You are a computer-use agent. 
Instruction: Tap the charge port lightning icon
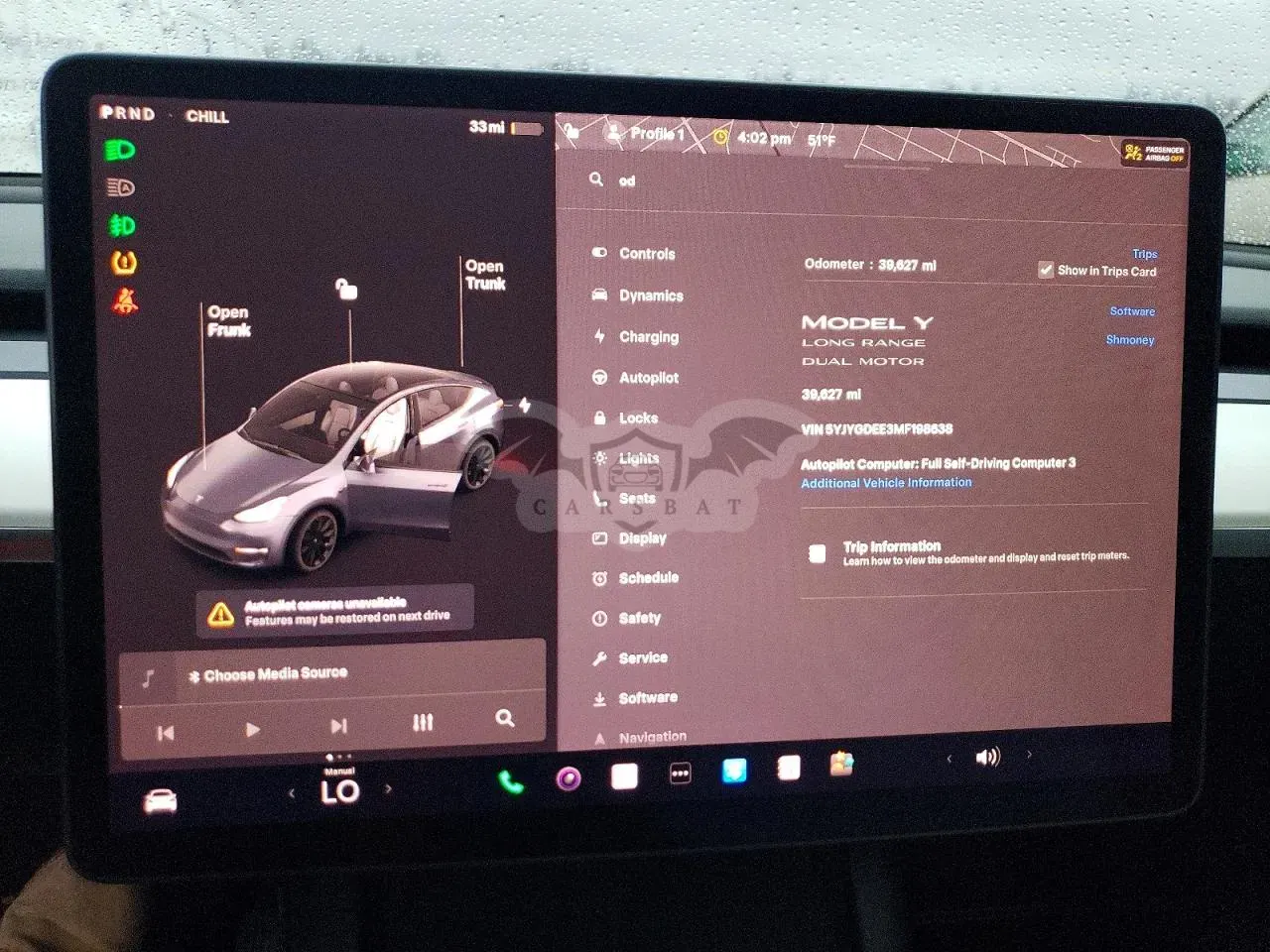[x=524, y=405]
